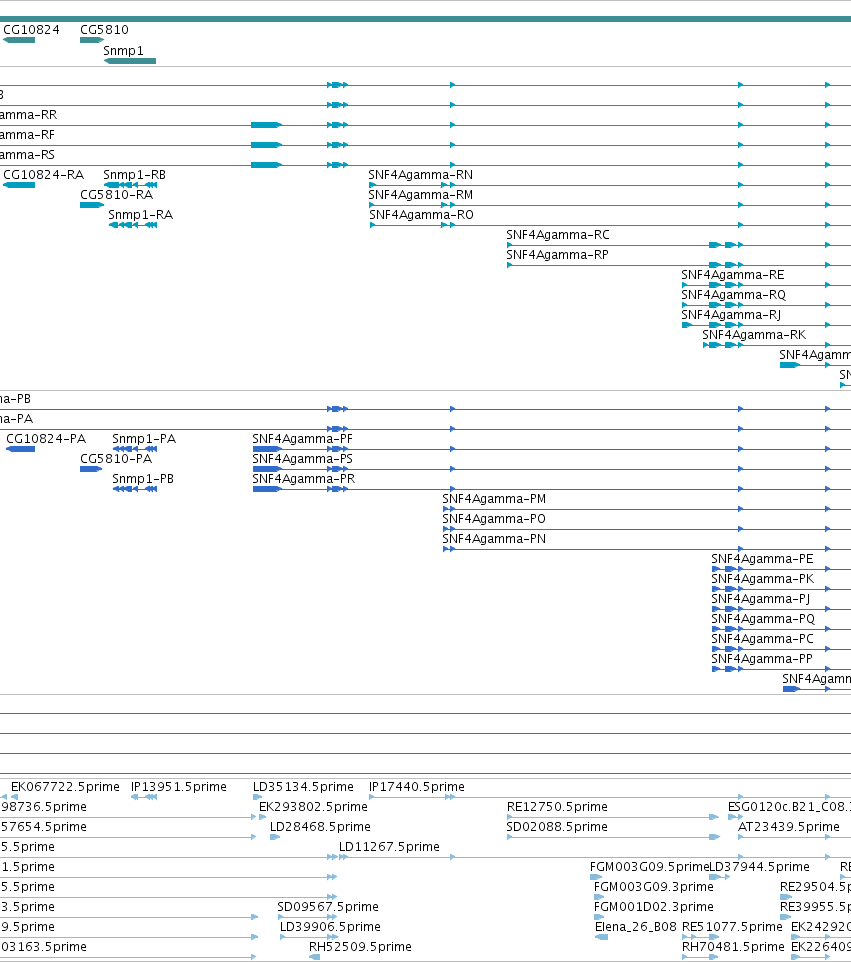Viewport: 851px width, 962px height.
Task: Select the FGM003G09.3prime EST label
Action: (x=653, y=887)
